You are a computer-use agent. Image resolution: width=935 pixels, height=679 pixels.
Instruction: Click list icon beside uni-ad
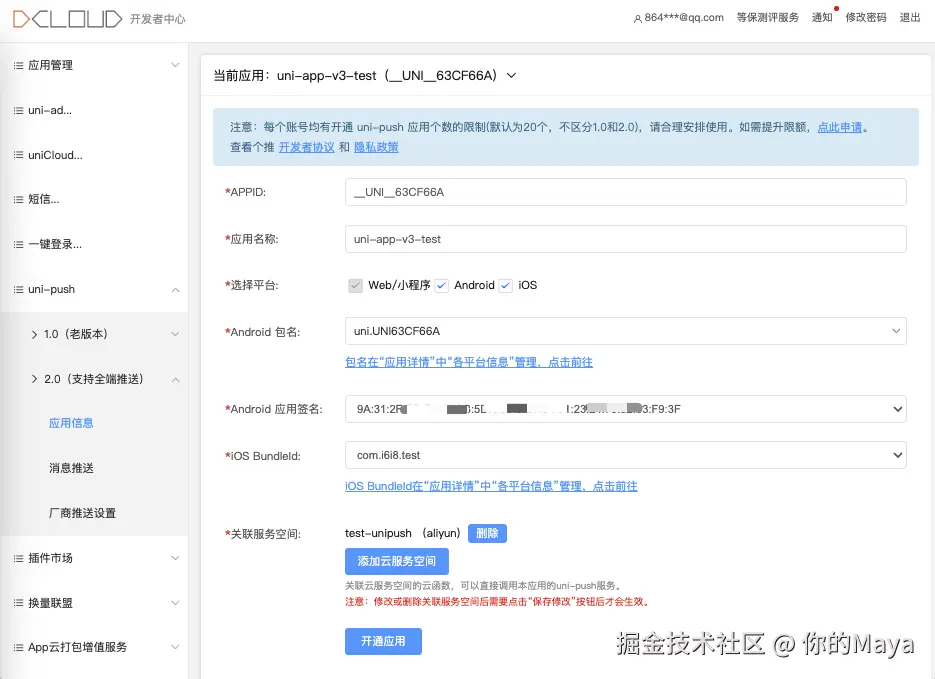[18, 110]
